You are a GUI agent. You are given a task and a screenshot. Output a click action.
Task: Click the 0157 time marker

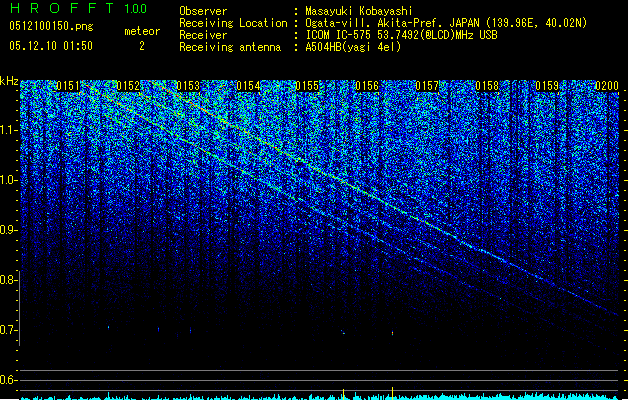[427, 86]
